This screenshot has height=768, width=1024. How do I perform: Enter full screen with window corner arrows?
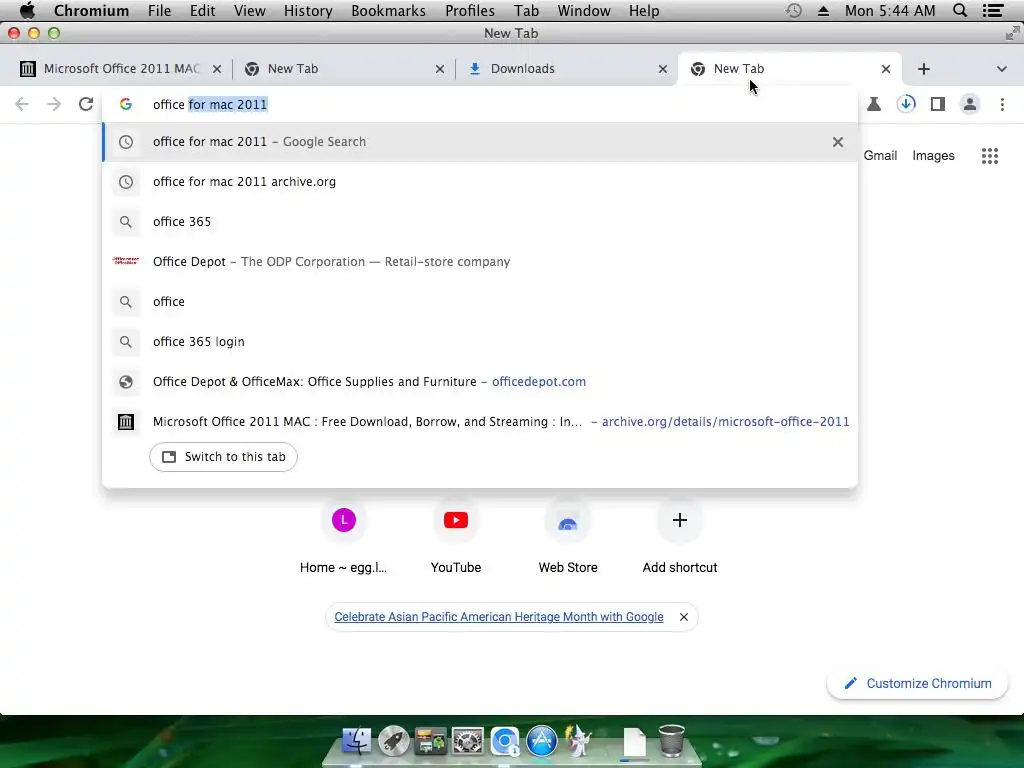[1013, 33]
